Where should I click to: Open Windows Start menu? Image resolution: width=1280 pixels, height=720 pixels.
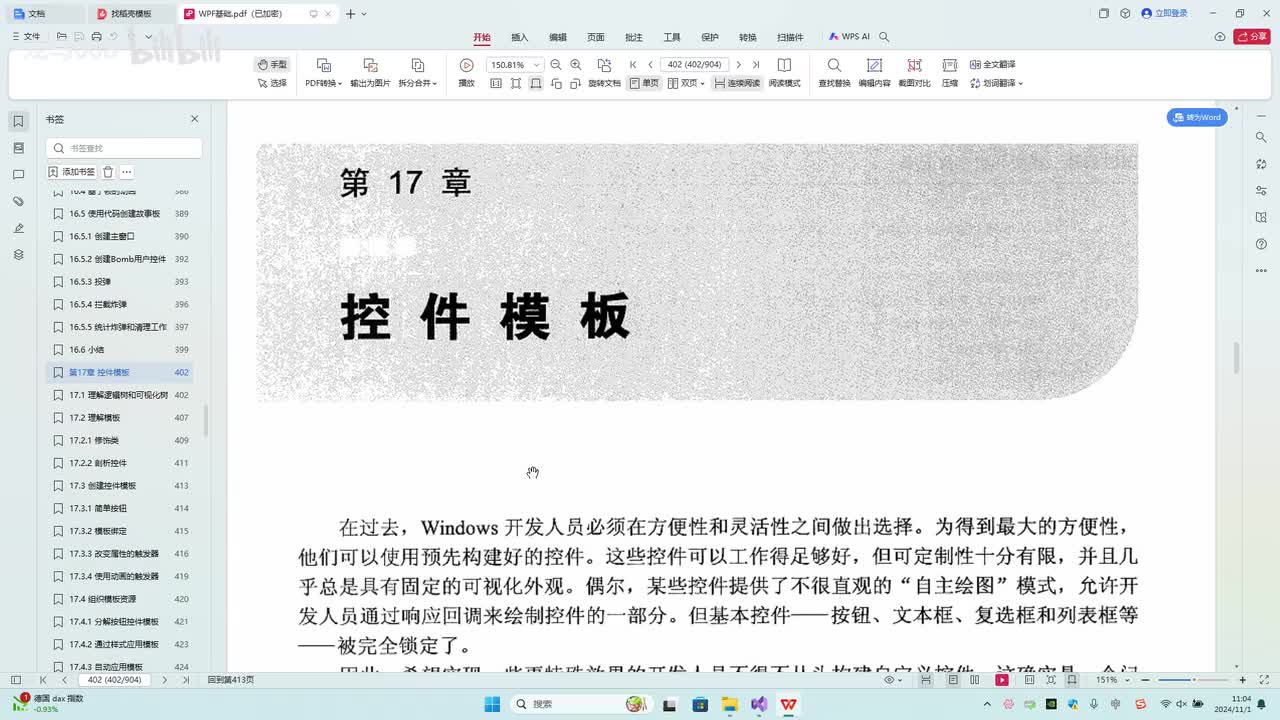[x=492, y=704]
